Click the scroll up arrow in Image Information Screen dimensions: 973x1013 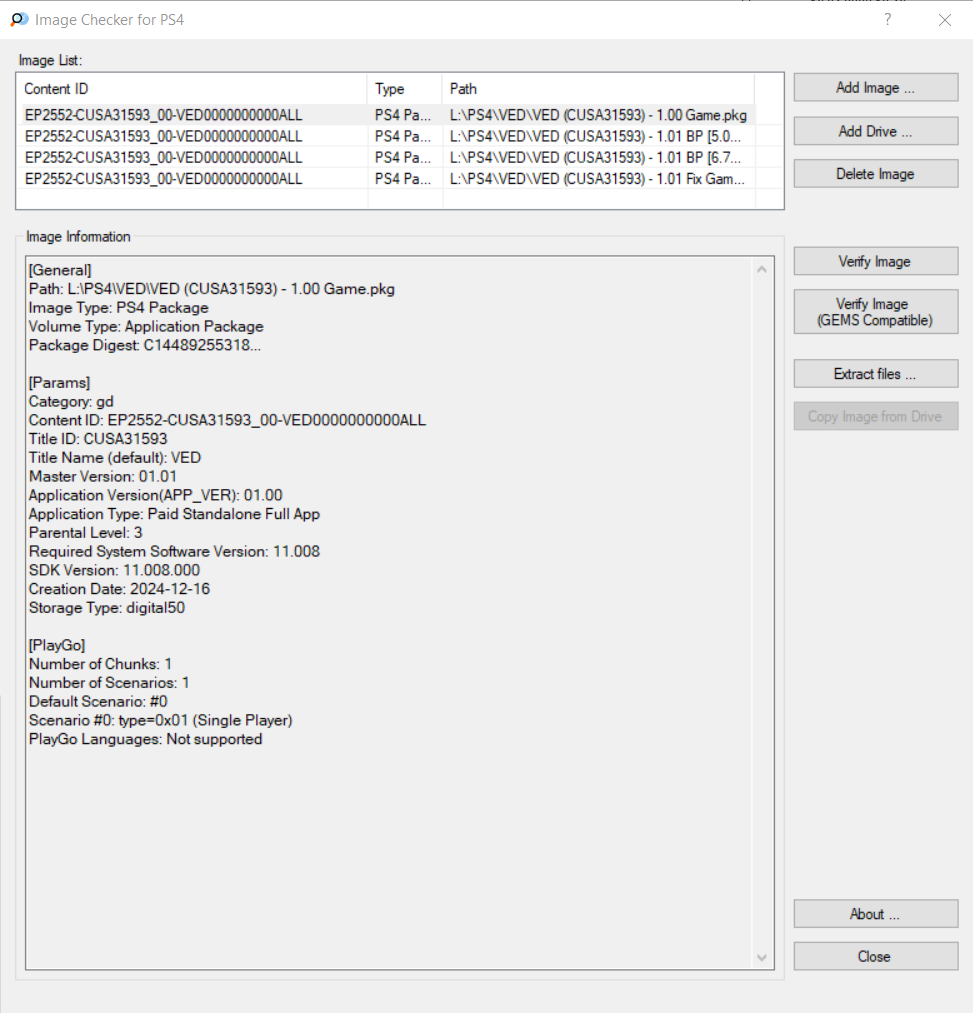762,269
